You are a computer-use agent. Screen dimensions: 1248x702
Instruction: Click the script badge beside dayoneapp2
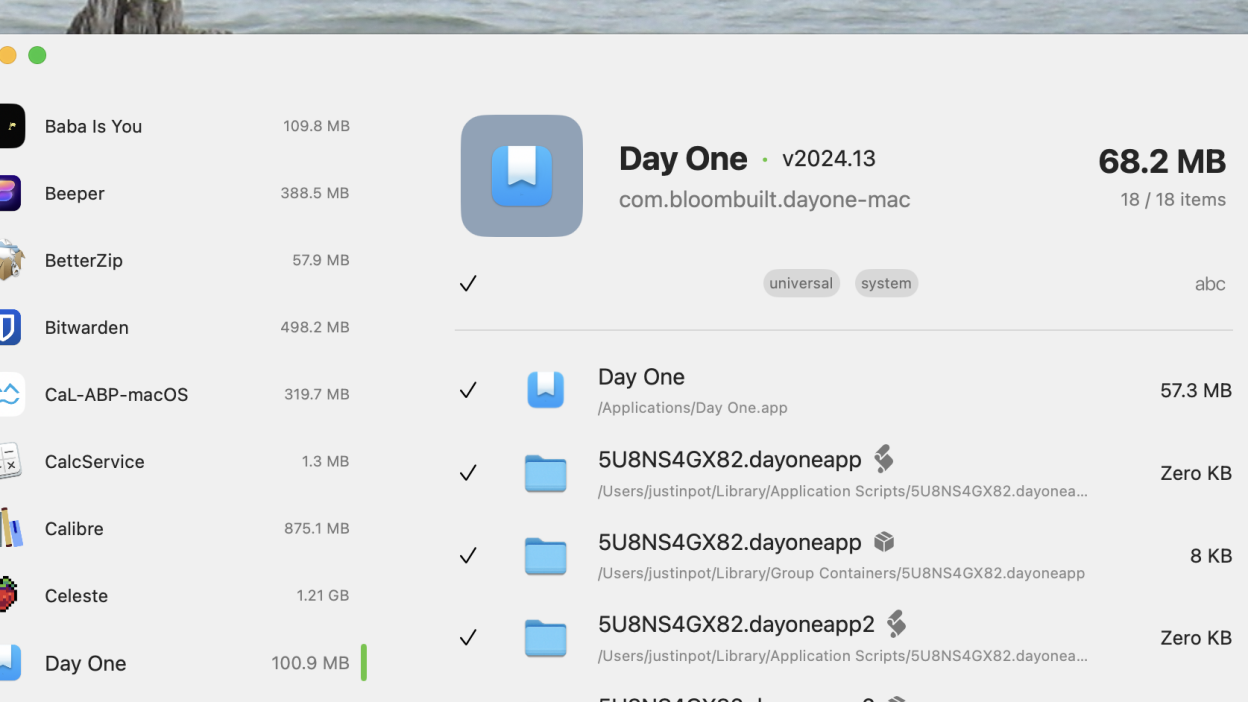tap(896, 624)
